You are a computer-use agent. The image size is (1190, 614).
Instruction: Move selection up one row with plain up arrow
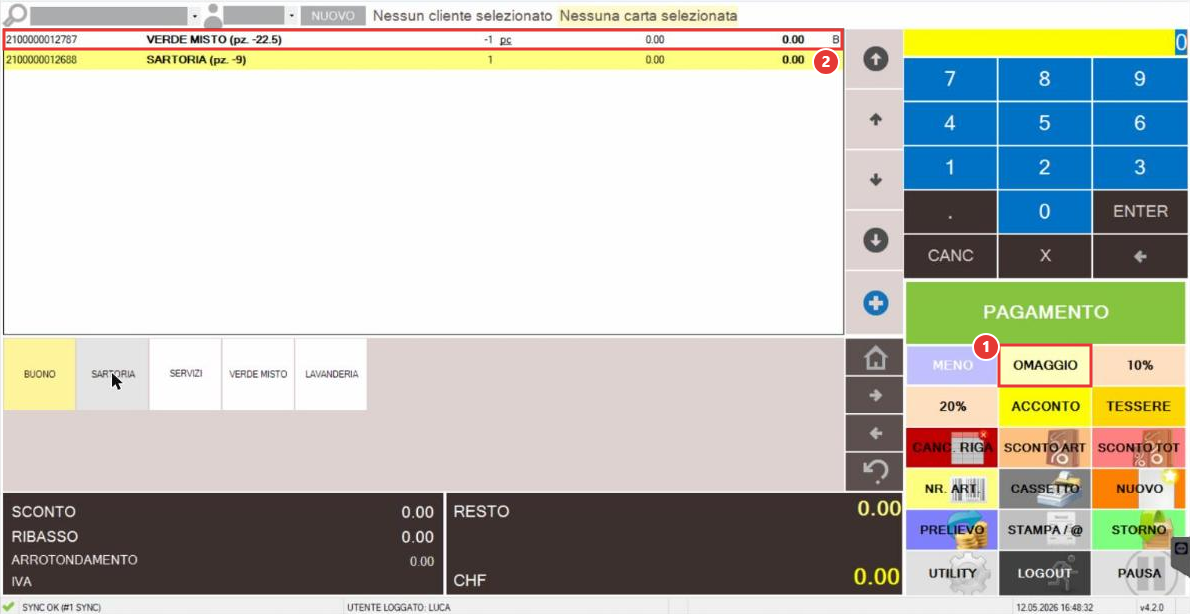click(876, 119)
